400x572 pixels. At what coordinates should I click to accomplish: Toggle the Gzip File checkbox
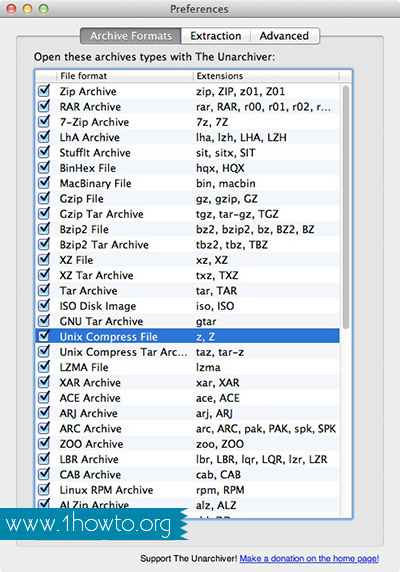[44, 198]
